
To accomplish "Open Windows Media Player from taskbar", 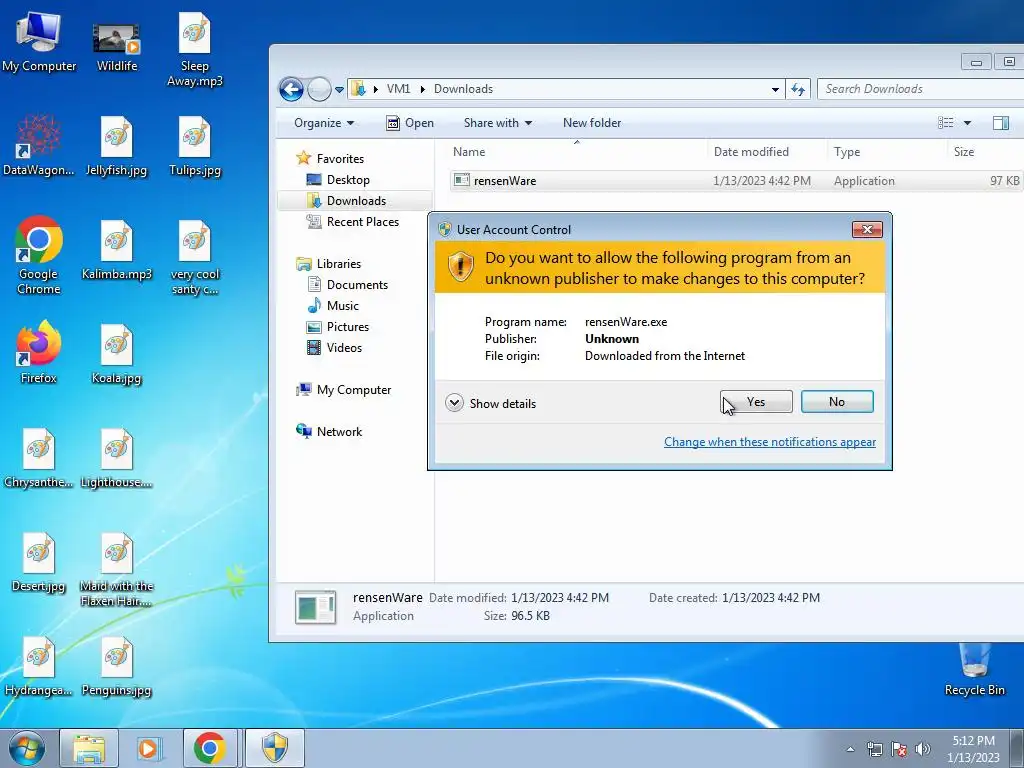I will pos(149,748).
